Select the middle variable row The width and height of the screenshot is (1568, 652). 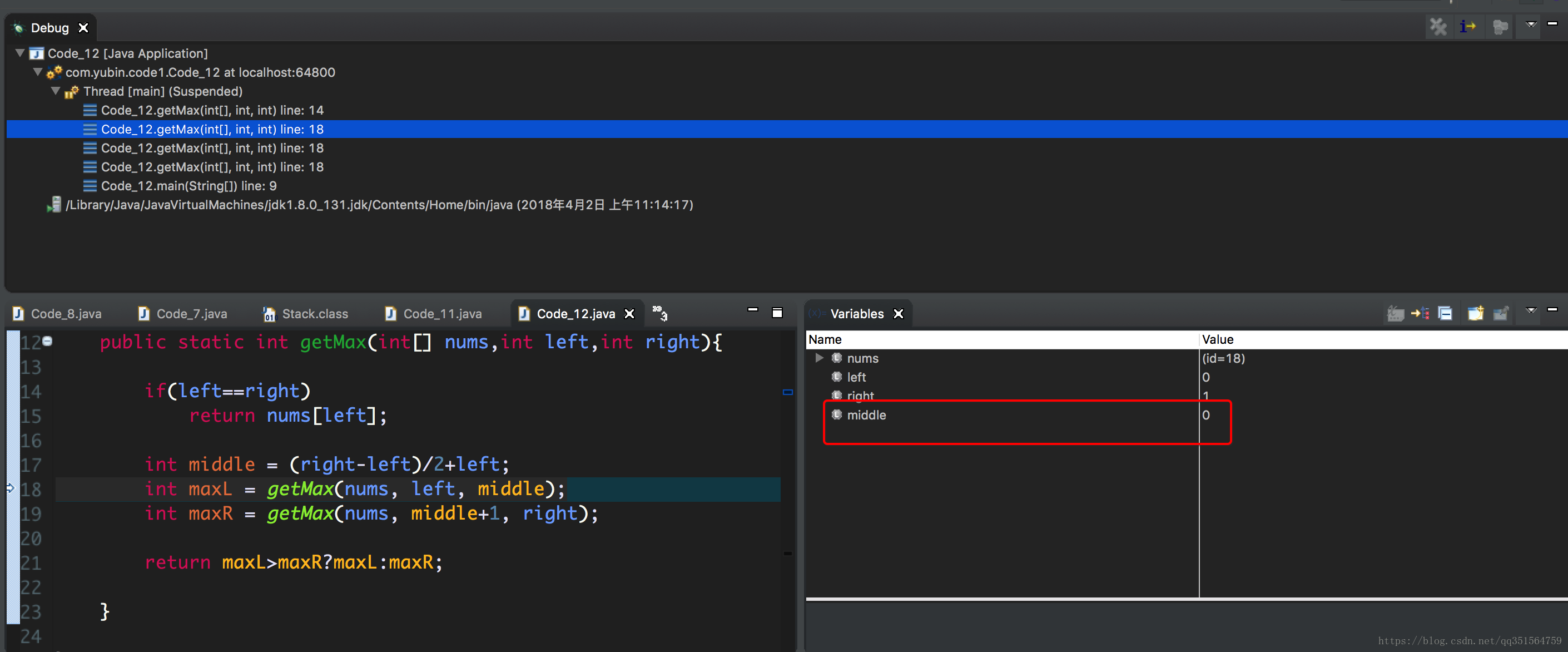click(x=866, y=415)
